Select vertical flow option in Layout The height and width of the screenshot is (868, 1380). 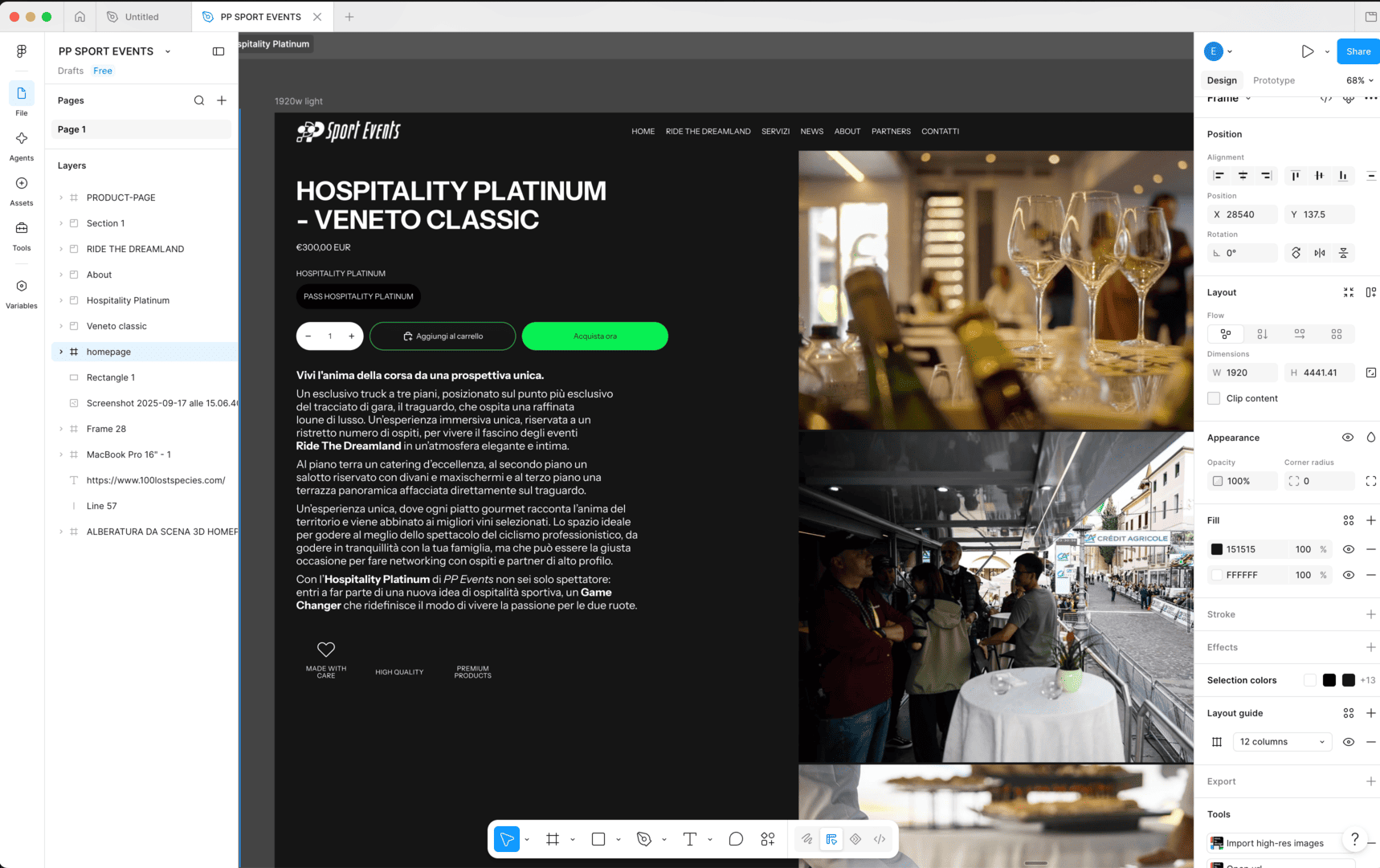pyautogui.click(x=1263, y=334)
